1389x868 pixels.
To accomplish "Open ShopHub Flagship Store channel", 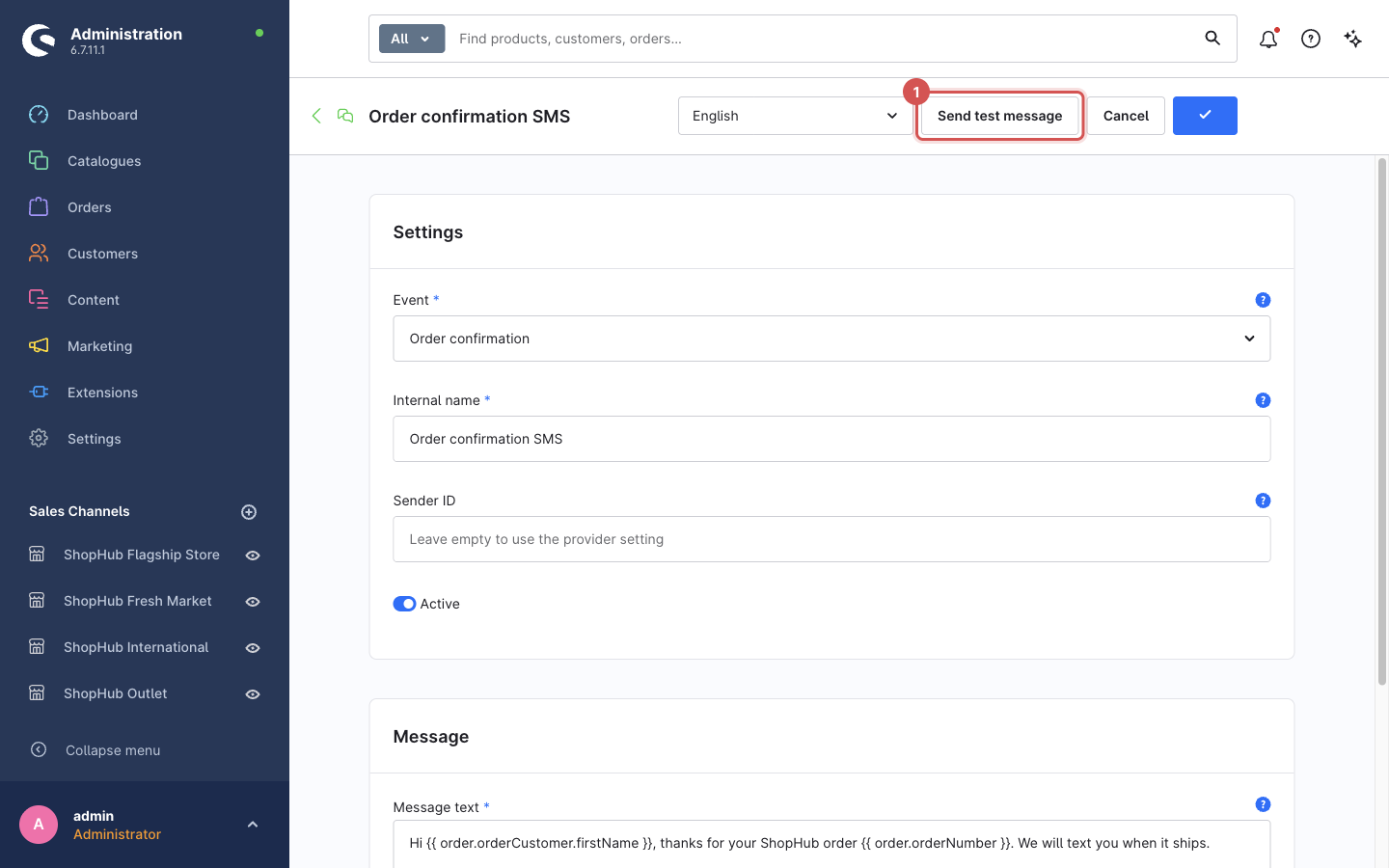I will tap(142, 555).
